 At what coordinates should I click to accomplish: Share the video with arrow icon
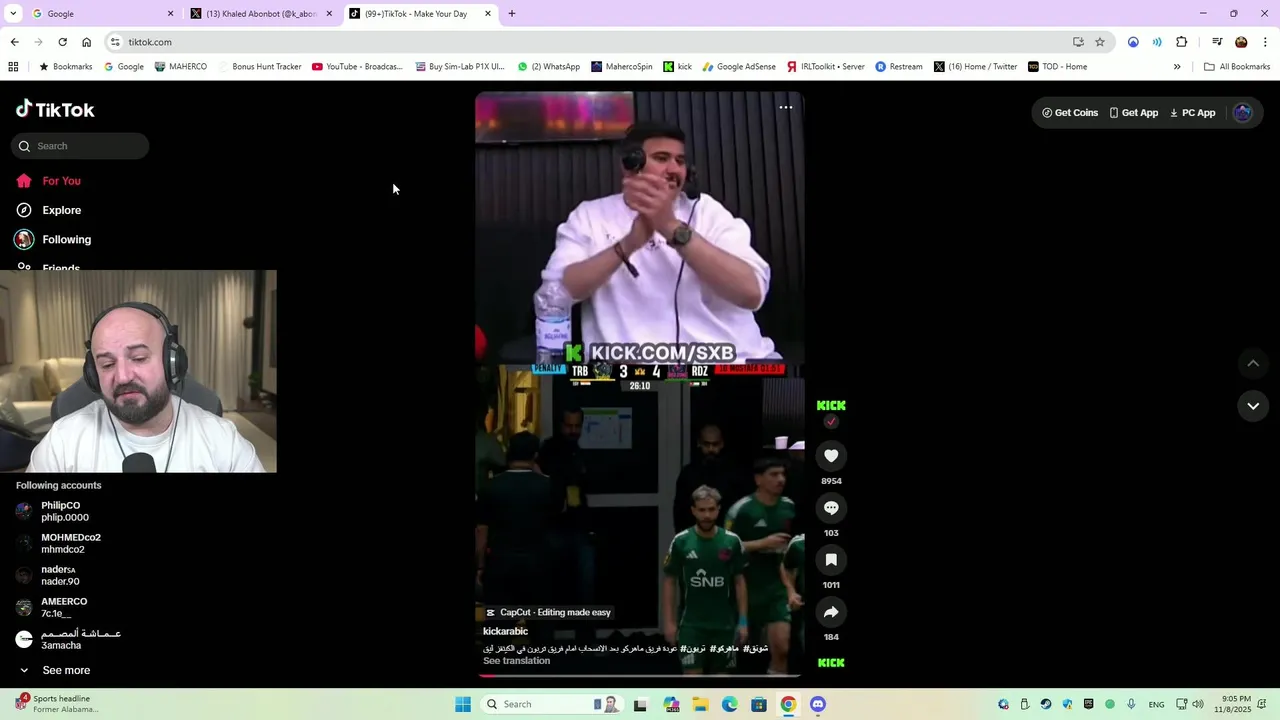[831, 612]
